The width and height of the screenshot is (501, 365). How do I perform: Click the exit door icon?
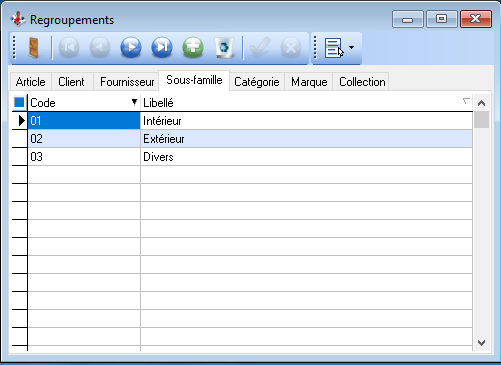click(33, 48)
